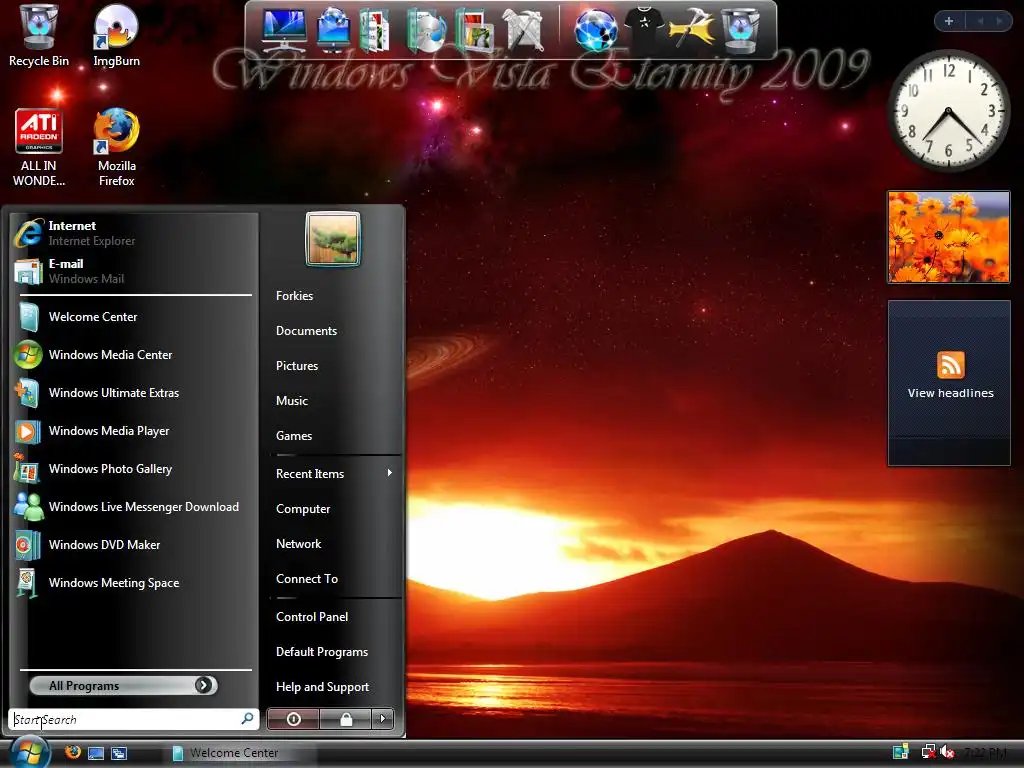
Task: Click the user account picture thumbnail
Action: click(x=333, y=239)
